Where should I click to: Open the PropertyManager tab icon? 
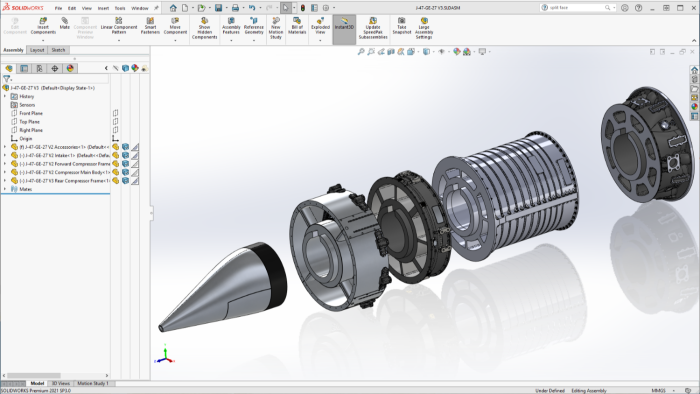click(24, 68)
